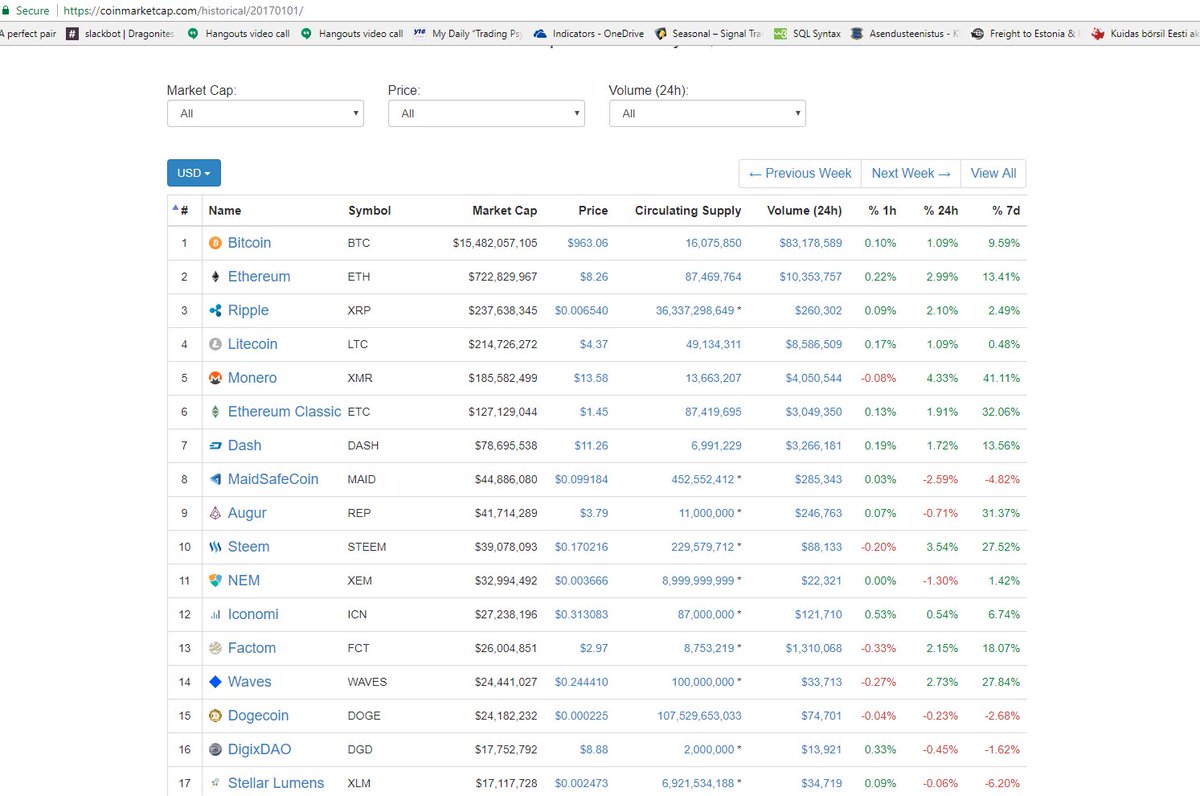Click the DigixDAO logo icon
The width and height of the screenshot is (1200, 796).
coord(215,749)
